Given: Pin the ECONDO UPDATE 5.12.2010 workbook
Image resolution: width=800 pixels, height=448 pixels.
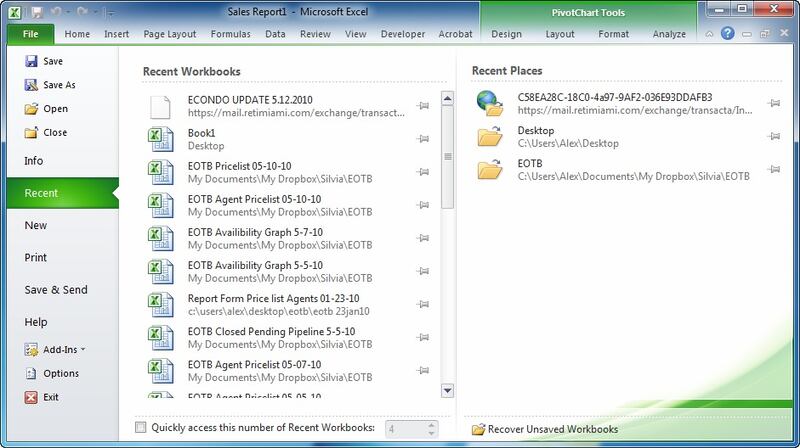Looking at the screenshot, I should 423,106.
